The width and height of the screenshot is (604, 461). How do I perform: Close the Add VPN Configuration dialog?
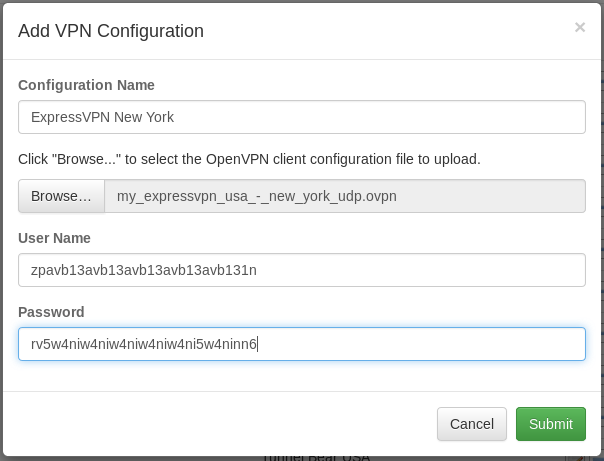tap(579, 28)
